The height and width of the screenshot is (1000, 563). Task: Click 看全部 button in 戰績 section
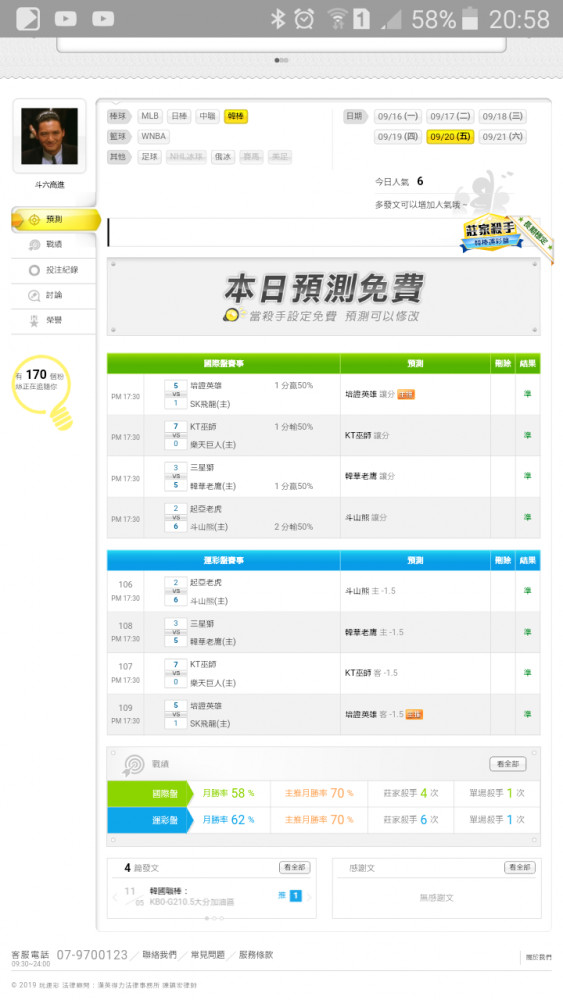click(508, 763)
